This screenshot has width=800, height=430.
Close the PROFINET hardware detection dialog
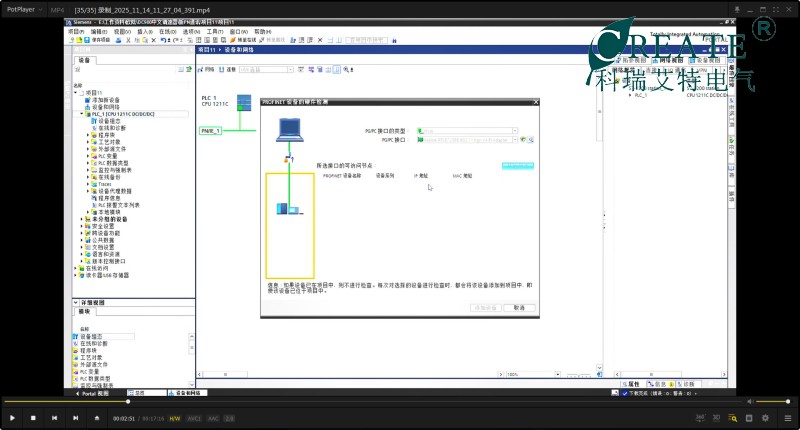tap(536, 102)
